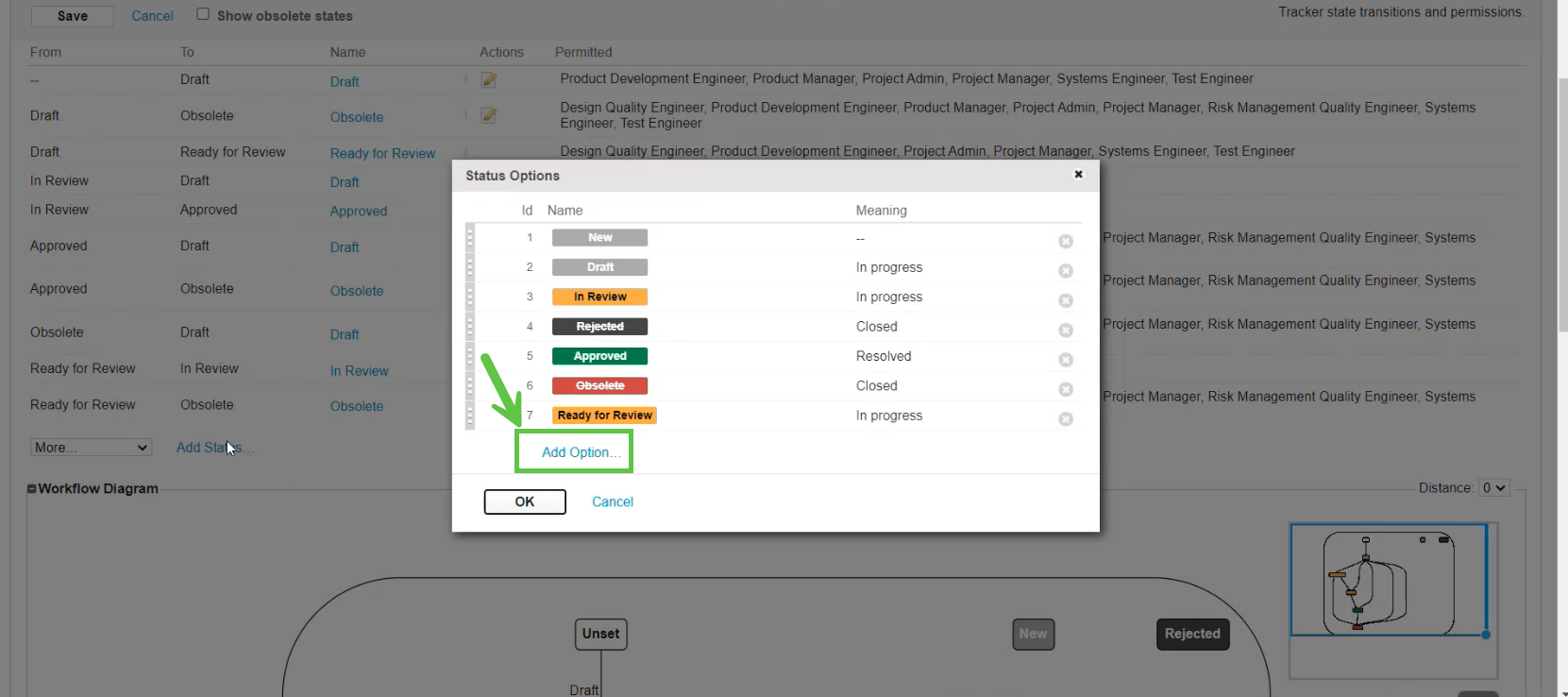1568x697 pixels.
Task: Open the Ready for Review transition link
Action: 382,153
